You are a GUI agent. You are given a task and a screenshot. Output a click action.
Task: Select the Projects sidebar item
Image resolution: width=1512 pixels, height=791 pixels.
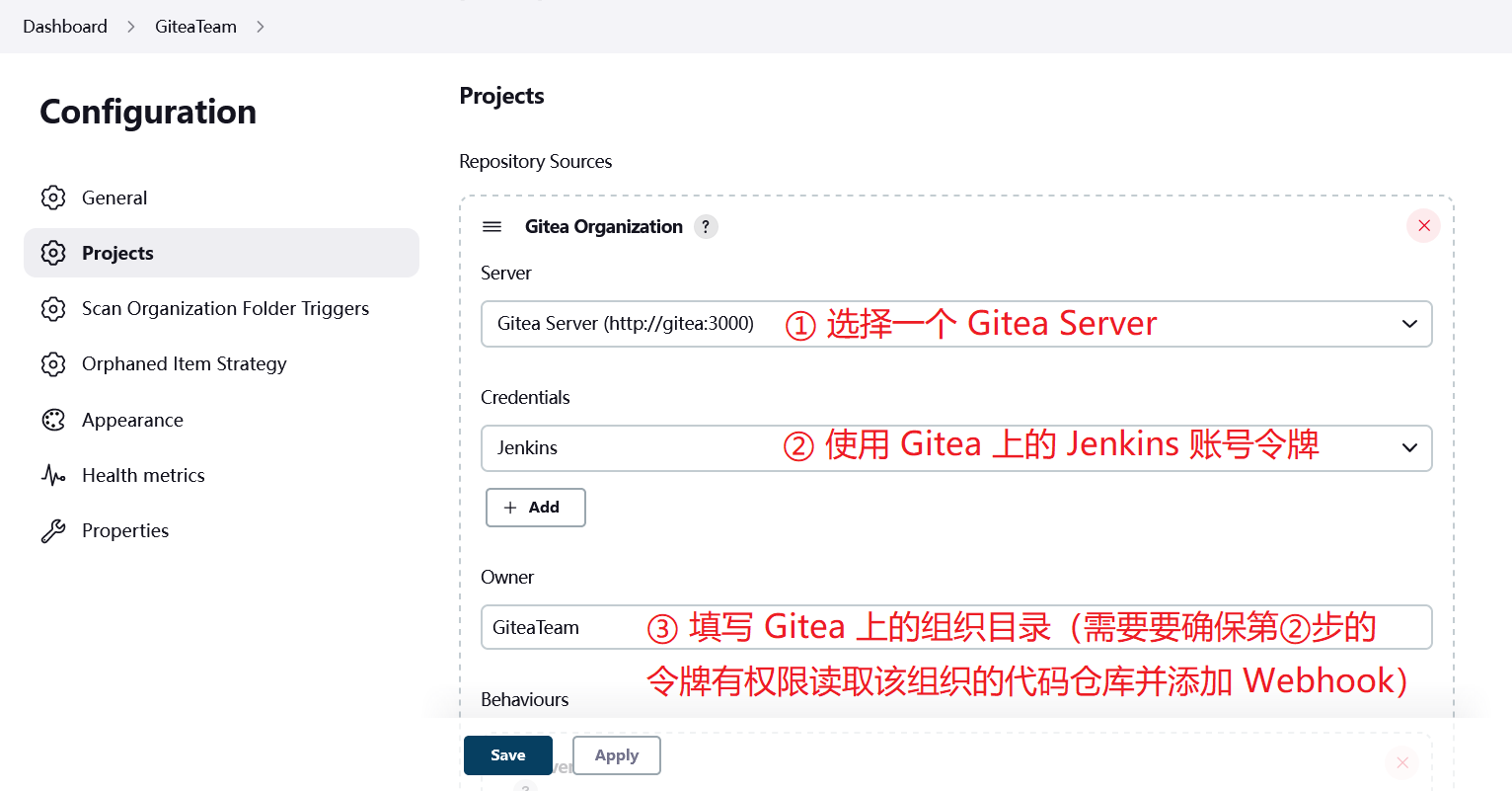[221, 253]
